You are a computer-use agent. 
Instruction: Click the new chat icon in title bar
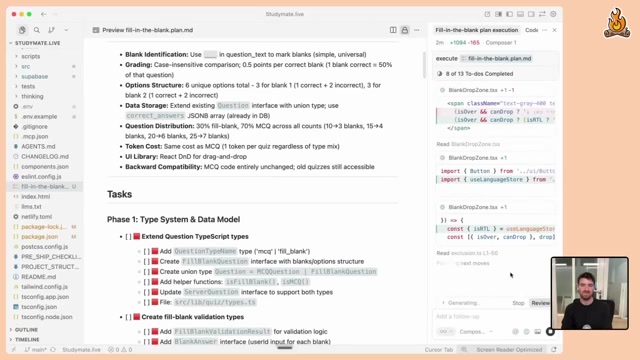click(487, 14)
